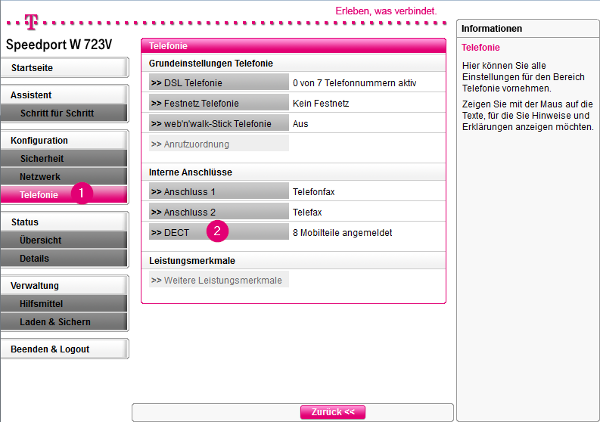600x422 pixels.
Task: Click the Interne Anschlüsse heading
Action: pos(191,172)
